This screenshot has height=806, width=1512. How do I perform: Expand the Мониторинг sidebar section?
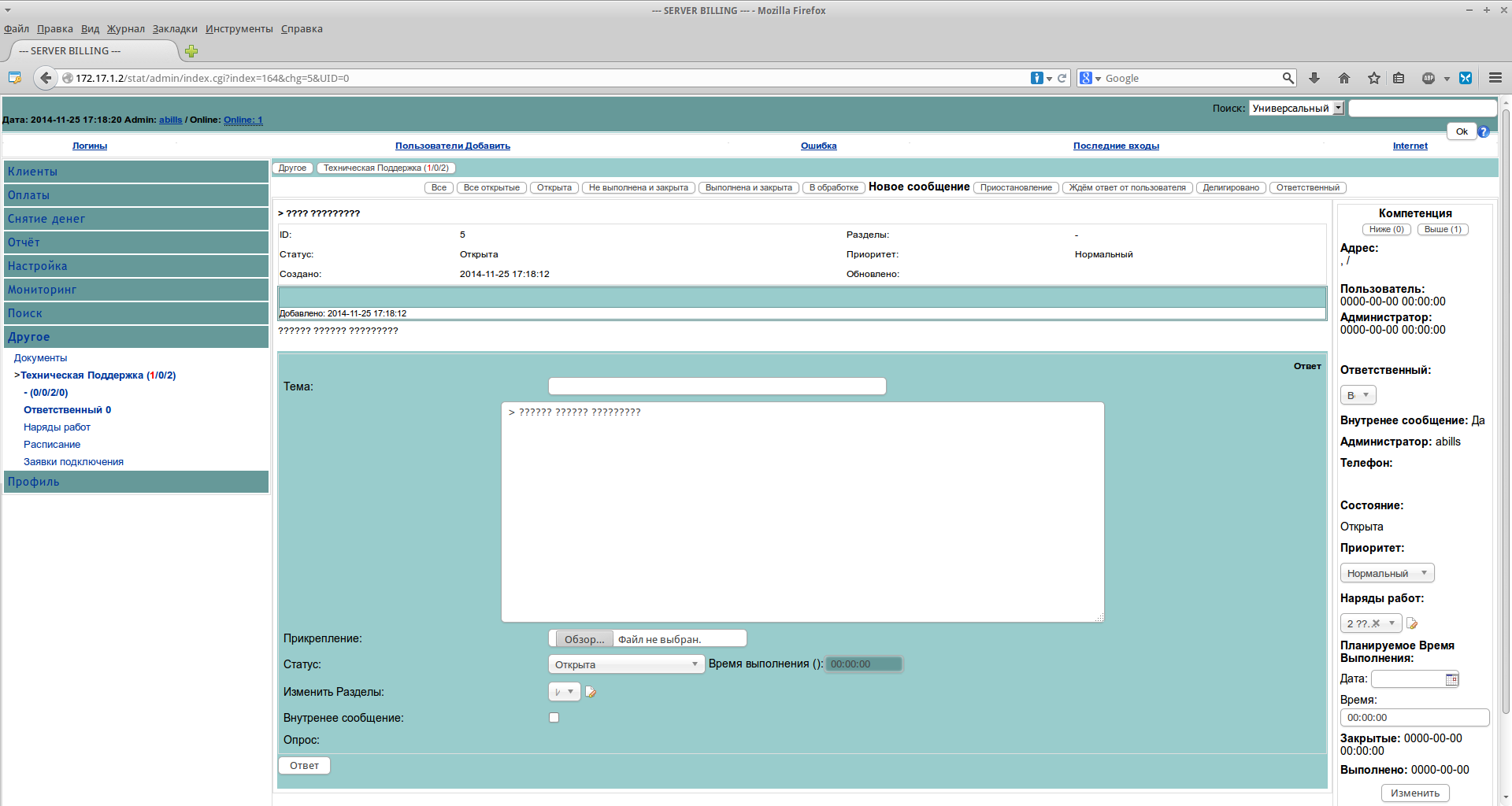pos(136,290)
